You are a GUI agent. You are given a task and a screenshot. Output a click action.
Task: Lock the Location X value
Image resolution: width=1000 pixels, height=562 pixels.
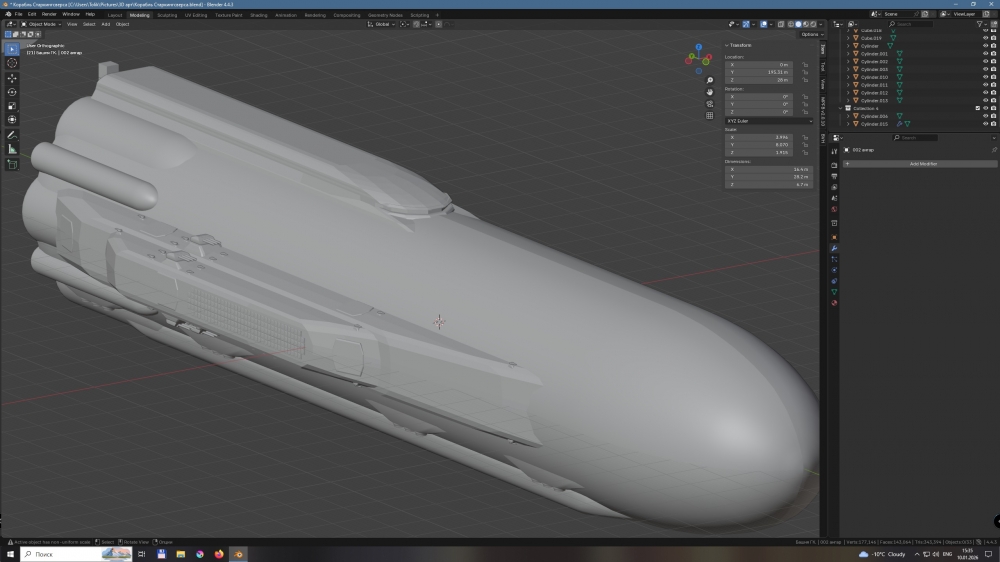[x=805, y=65]
